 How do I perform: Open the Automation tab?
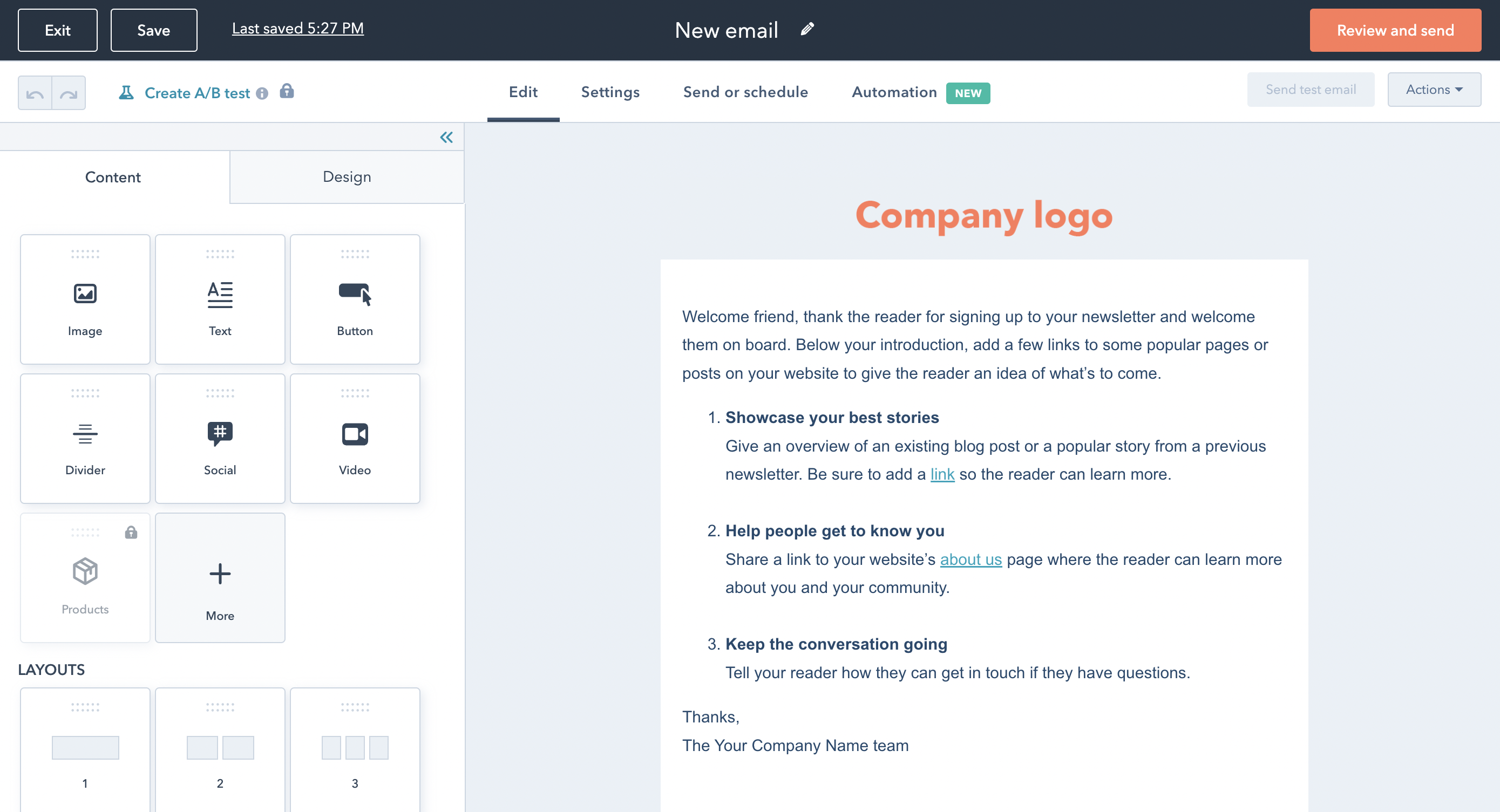point(893,92)
